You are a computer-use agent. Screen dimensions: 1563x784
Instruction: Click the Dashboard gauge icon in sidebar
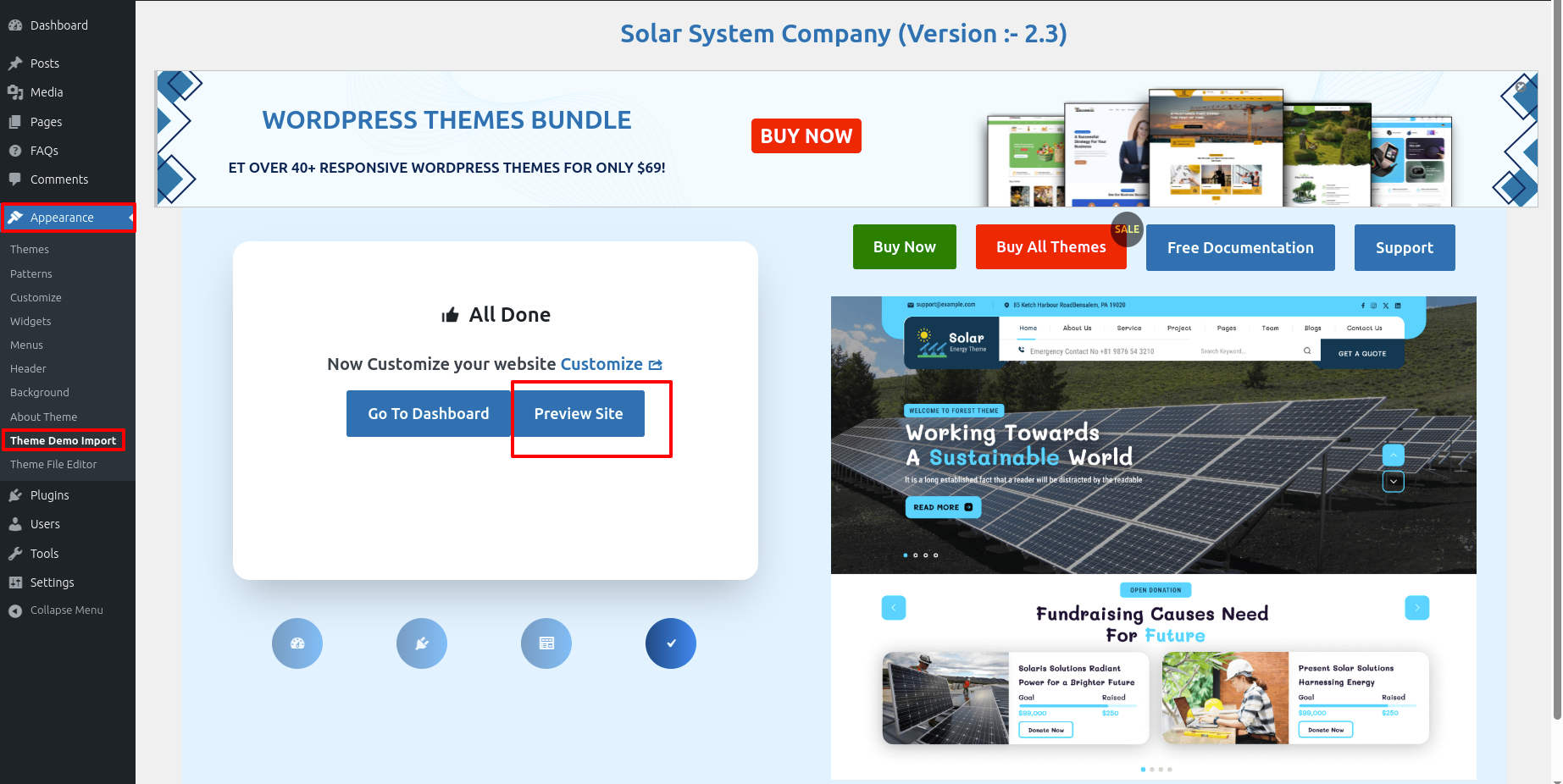click(x=15, y=25)
